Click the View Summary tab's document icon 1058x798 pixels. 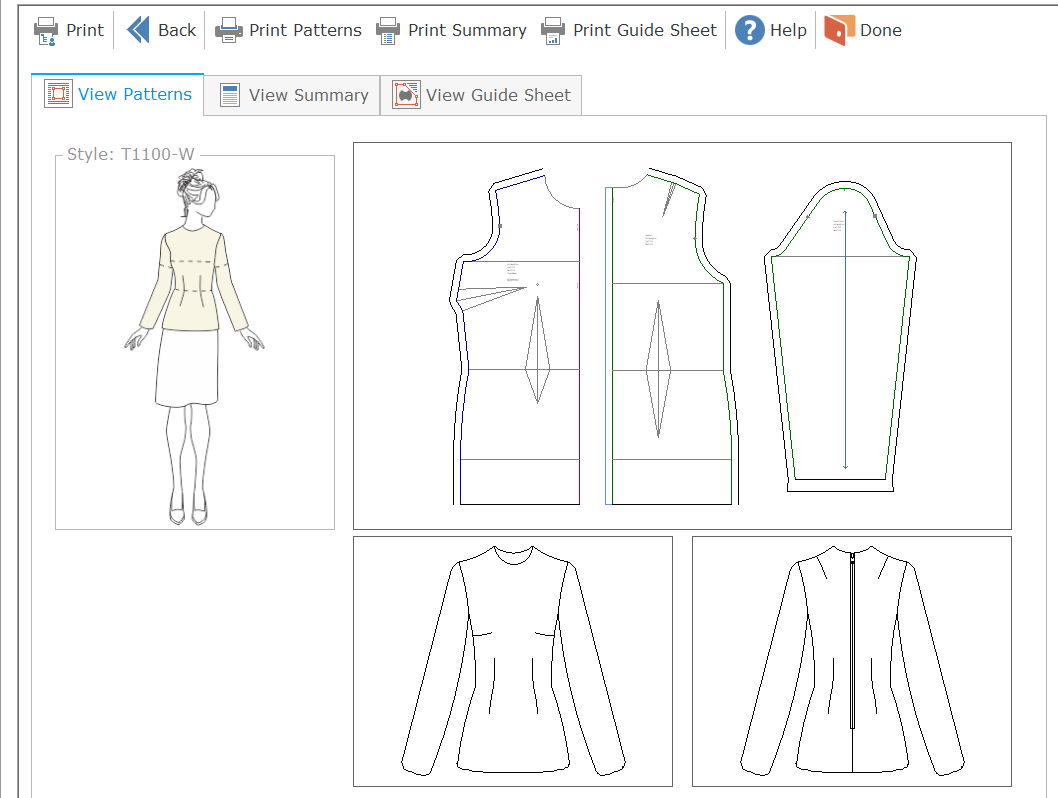[230, 95]
